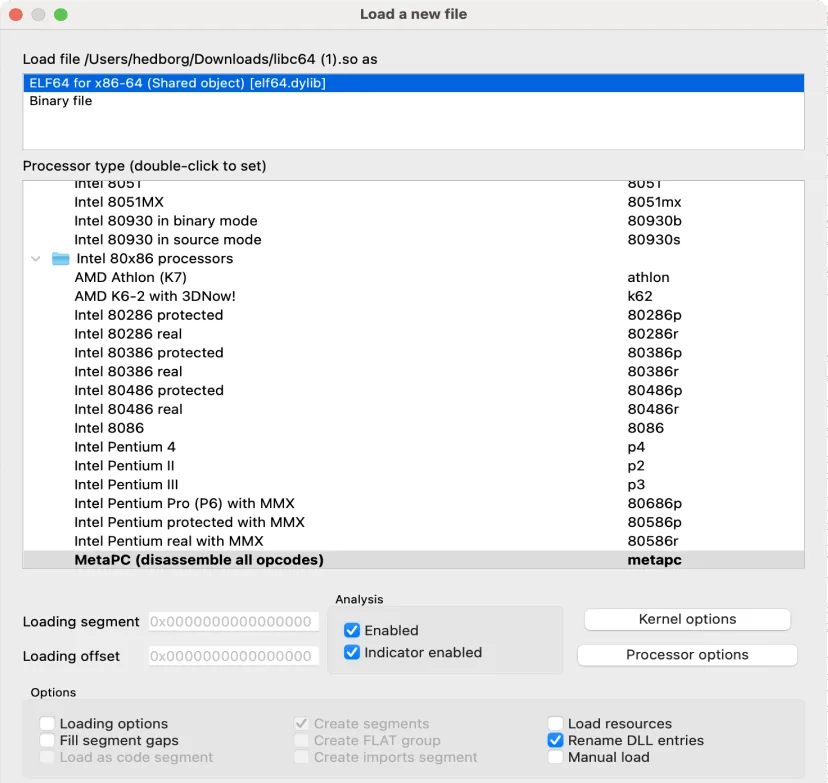Viewport: 828px width, 783px height.
Task: Select Intel Pentium II processor
Action: pyautogui.click(x=413, y=466)
